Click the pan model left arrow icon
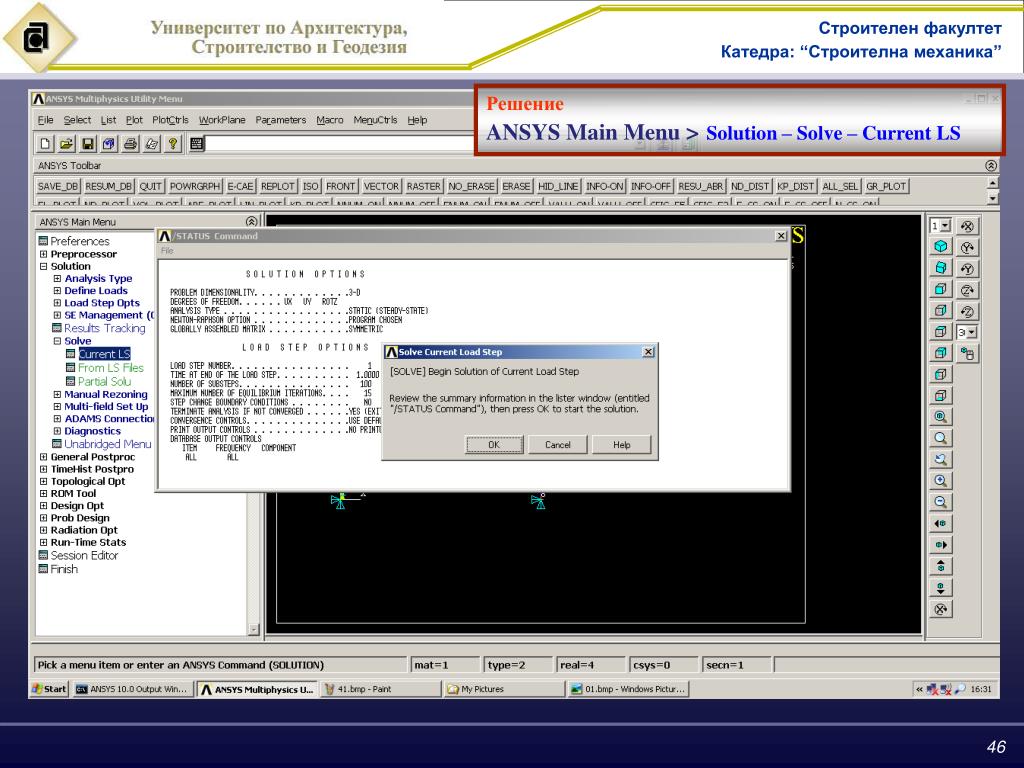Viewport: 1024px width, 768px height. pyautogui.click(x=940, y=524)
